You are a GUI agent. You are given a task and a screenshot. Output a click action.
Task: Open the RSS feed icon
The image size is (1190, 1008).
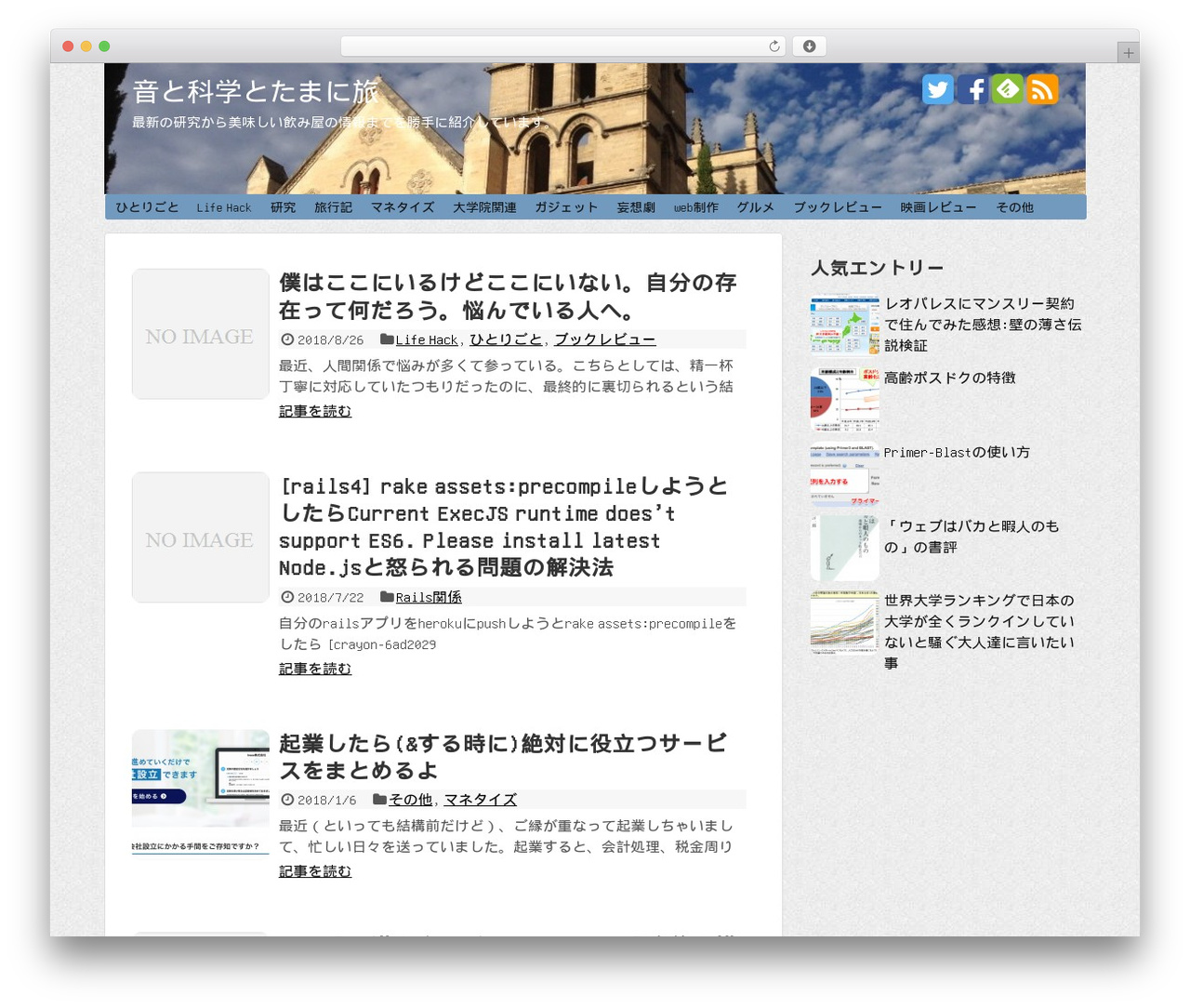click(x=1042, y=89)
